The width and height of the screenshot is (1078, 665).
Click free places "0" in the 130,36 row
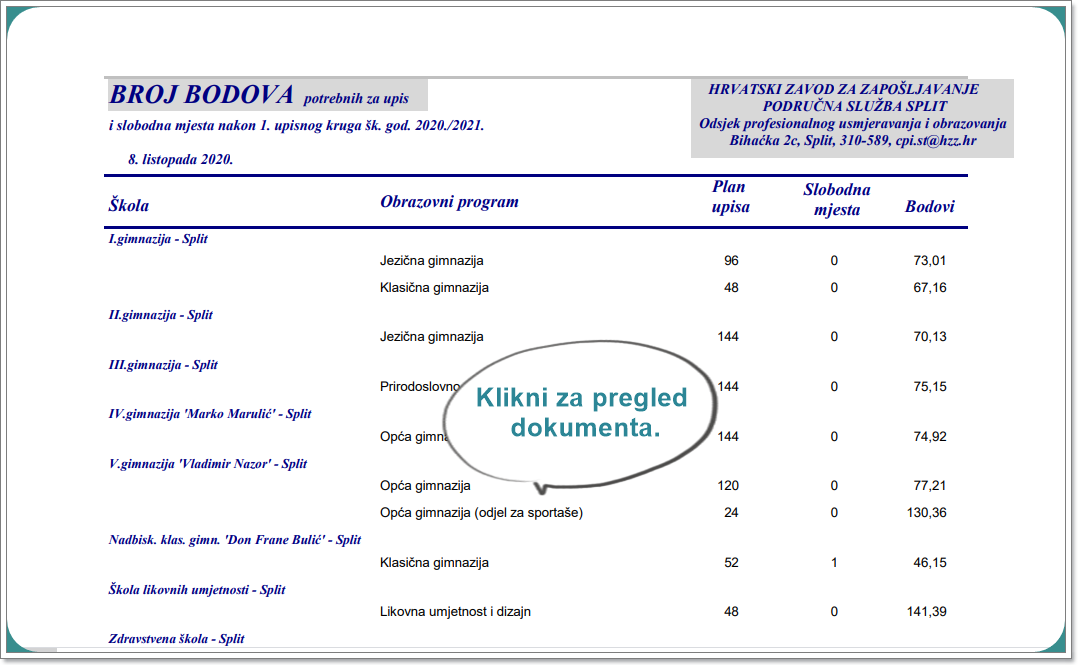tap(834, 512)
